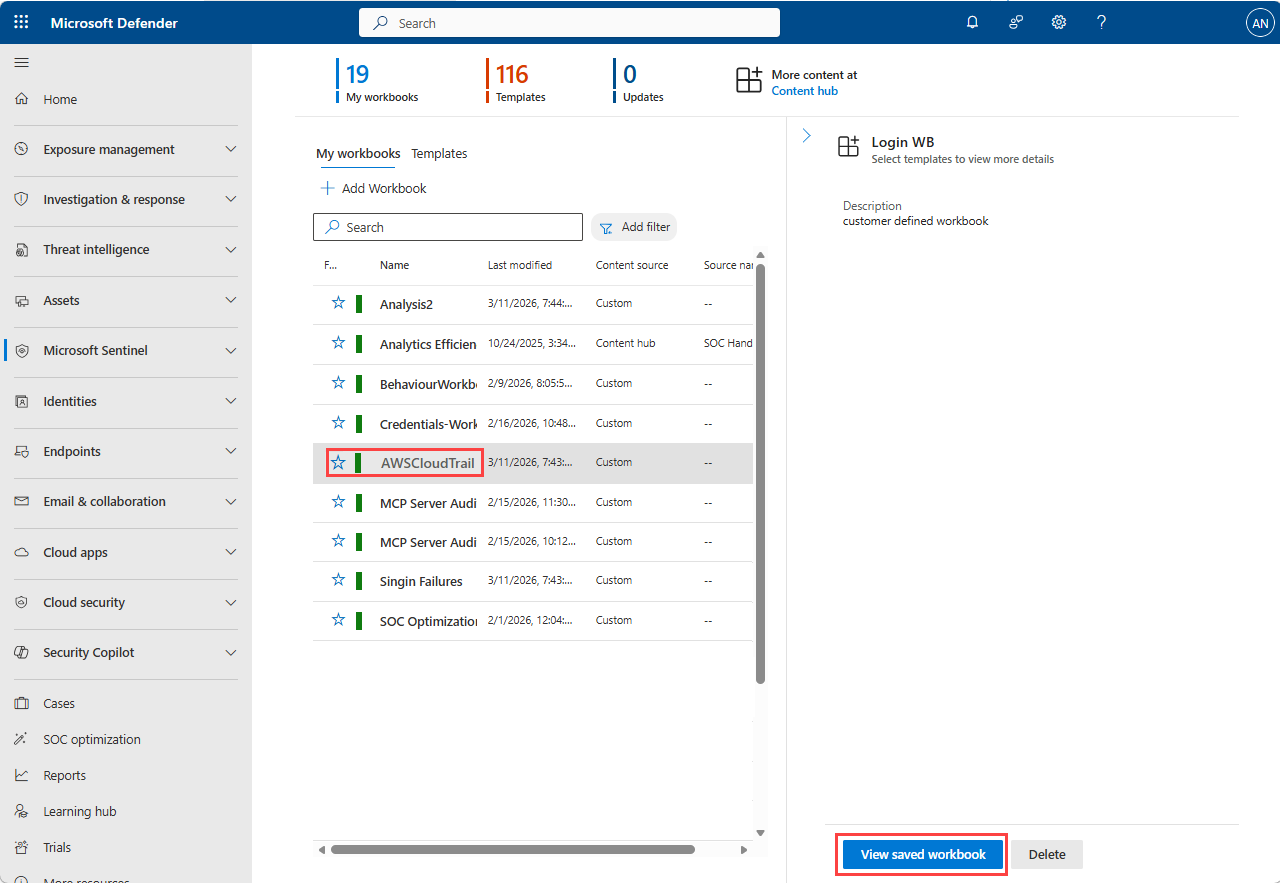
Task: Click the horizontal scroll left arrow
Action: [322, 850]
